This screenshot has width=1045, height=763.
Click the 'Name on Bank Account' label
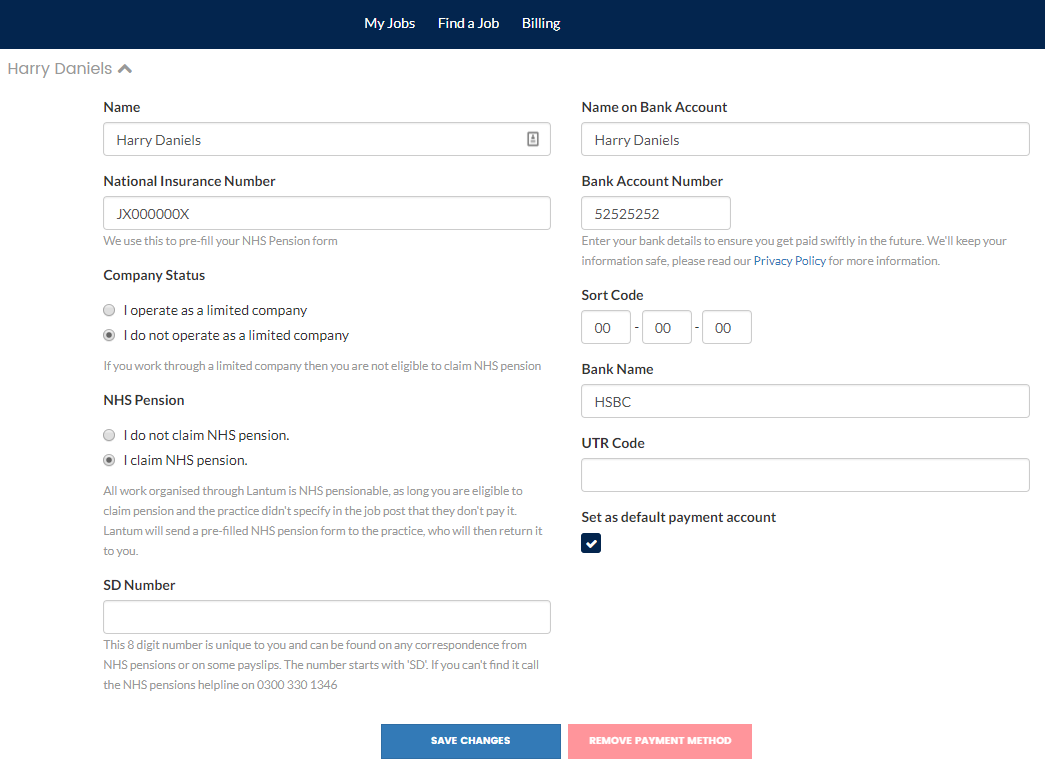pos(654,107)
